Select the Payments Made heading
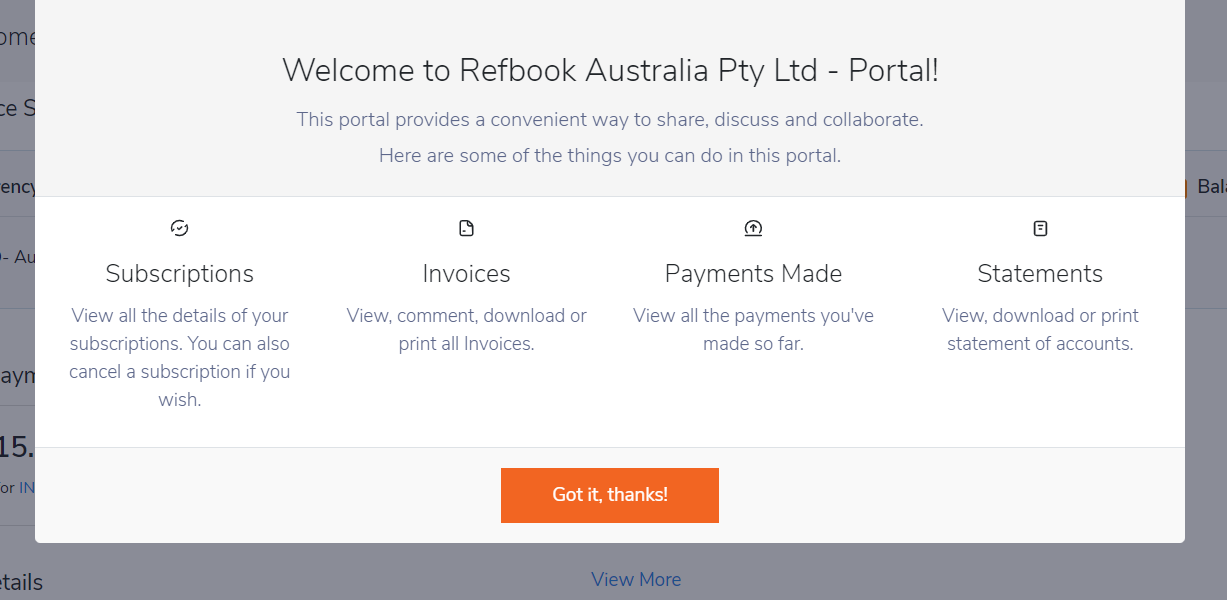The height and width of the screenshot is (600, 1227). [x=753, y=273]
